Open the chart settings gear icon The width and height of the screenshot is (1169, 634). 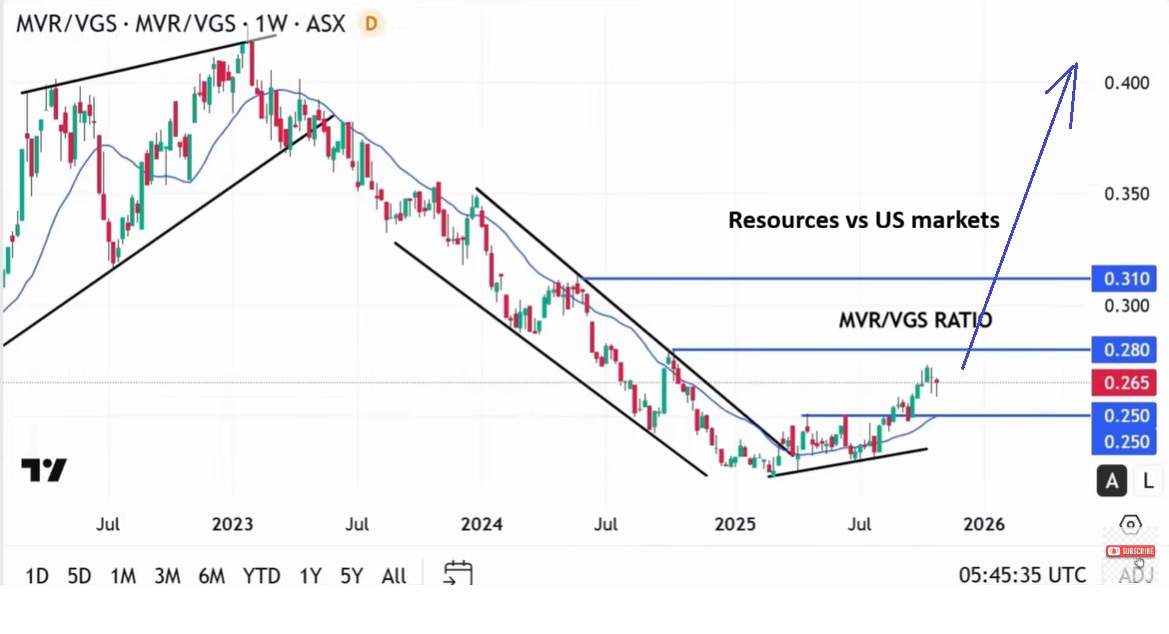[x=1130, y=524]
